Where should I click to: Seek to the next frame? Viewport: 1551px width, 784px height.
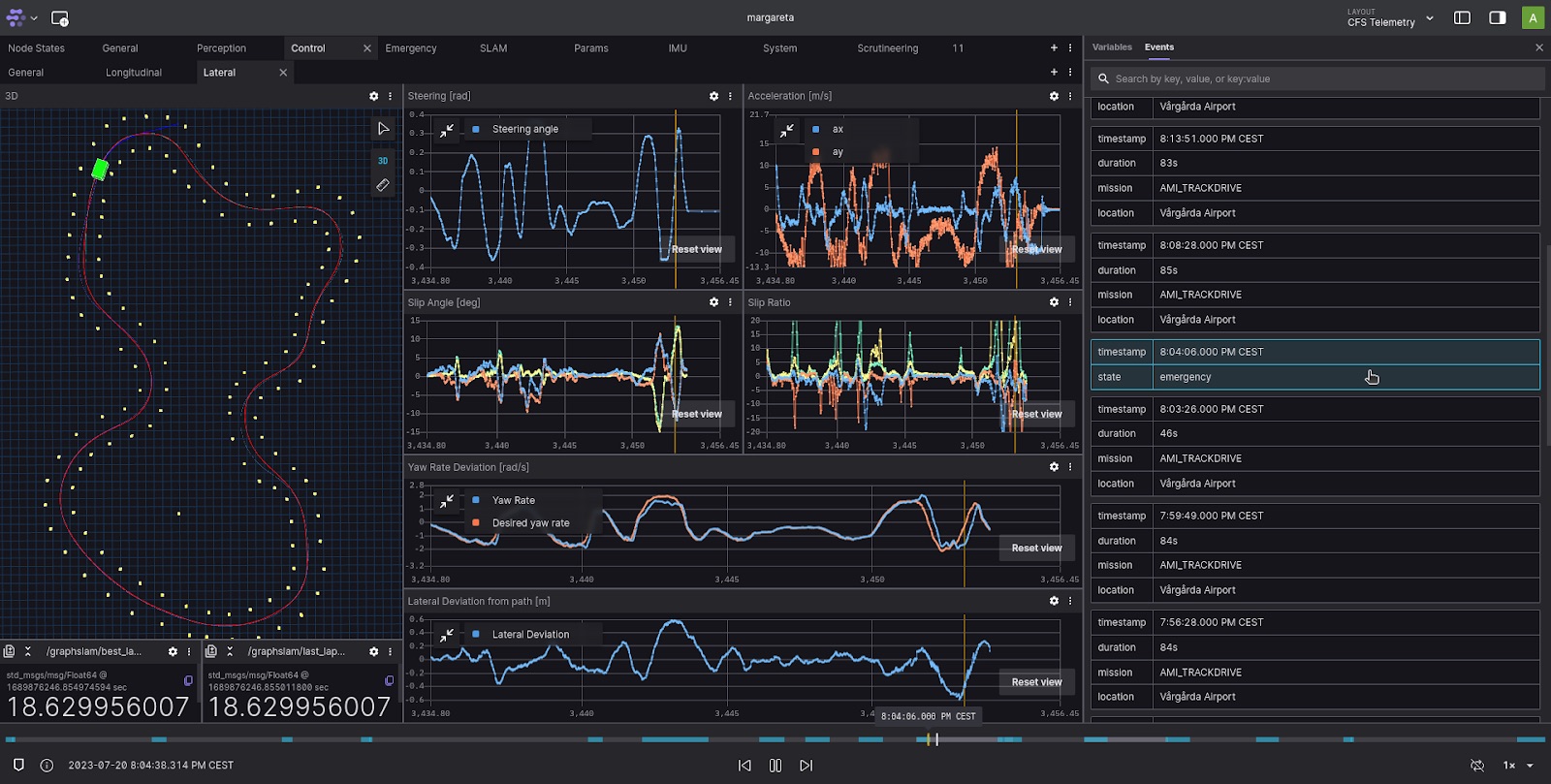806,766
